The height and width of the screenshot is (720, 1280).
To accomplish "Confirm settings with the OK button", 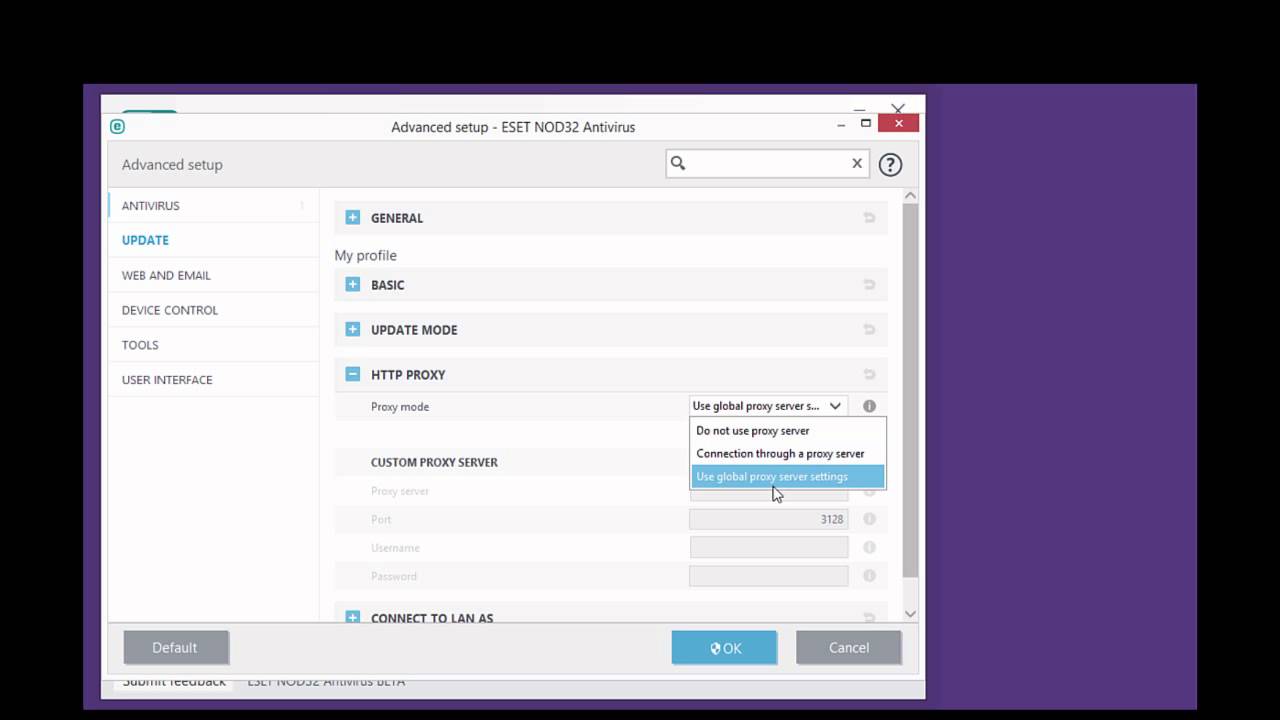I will pyautogui.click(x=724, y=648).
